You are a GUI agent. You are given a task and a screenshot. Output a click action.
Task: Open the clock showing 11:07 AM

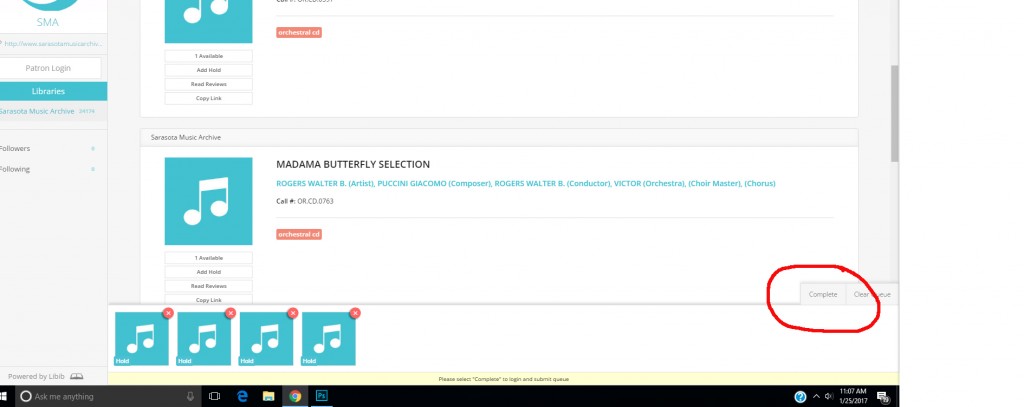853,396
